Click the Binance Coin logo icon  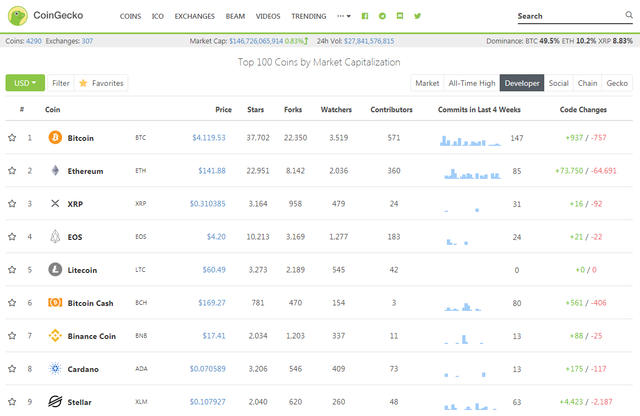(55, 336)
